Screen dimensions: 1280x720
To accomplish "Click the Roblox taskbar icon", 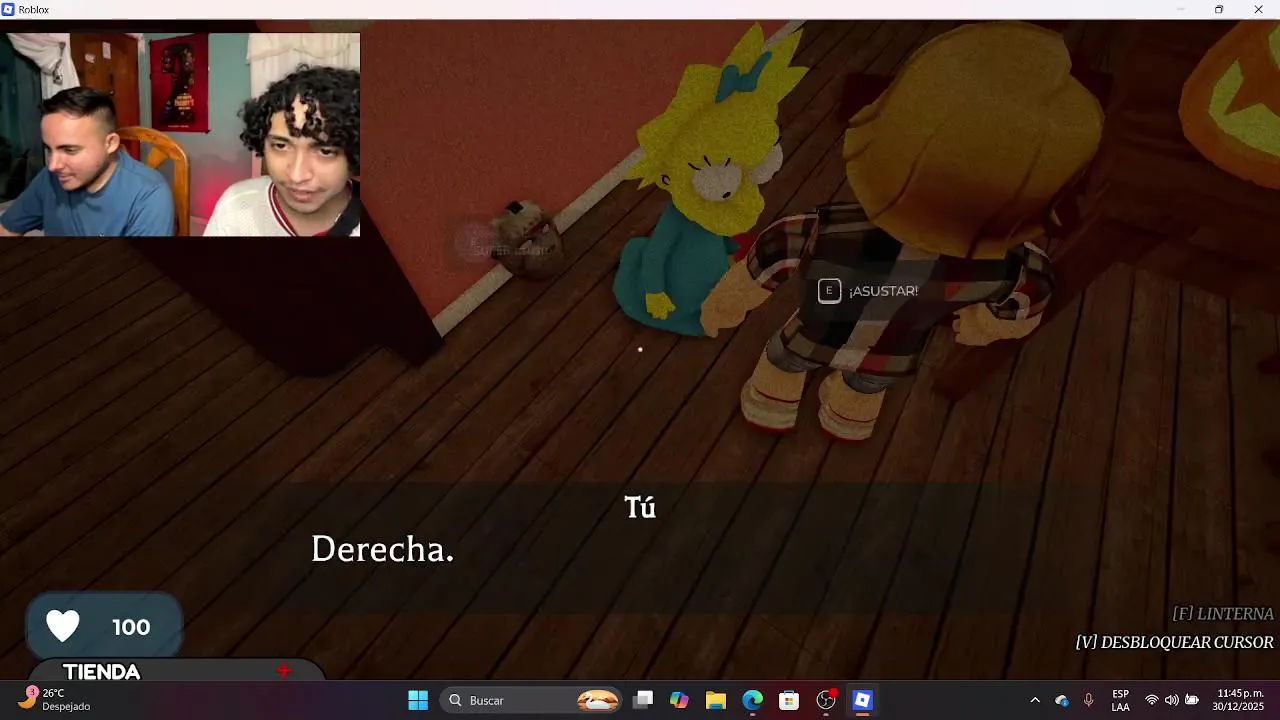I will [x=862, y=700].
